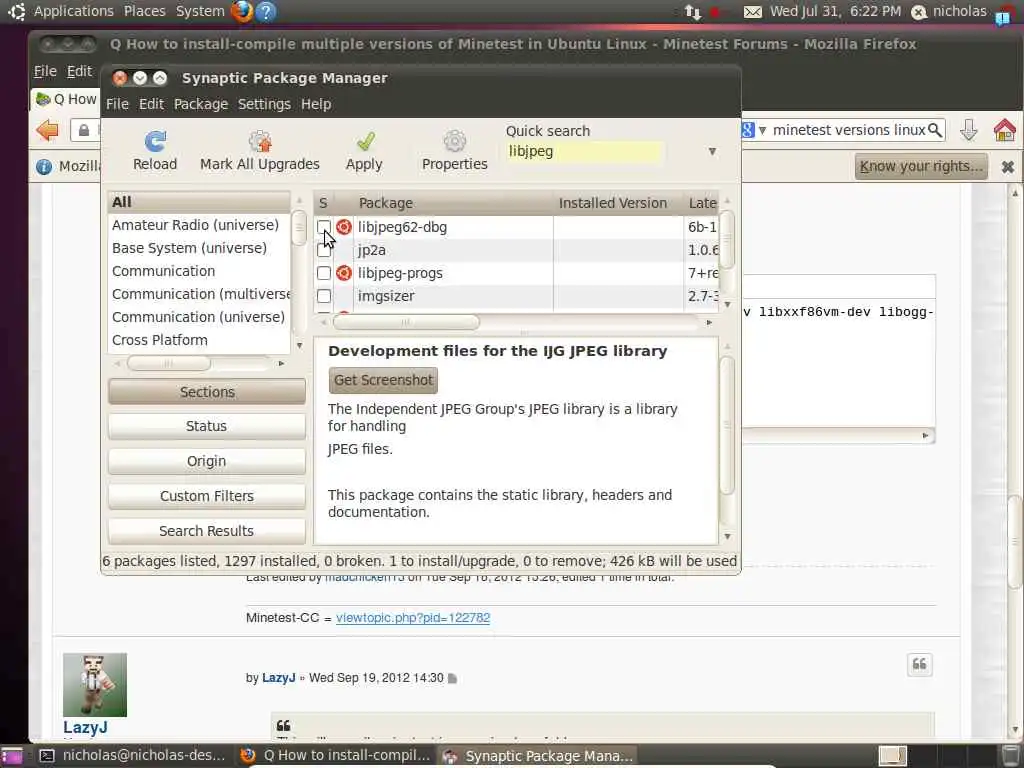Open the Applications menu in top panel
The width and height of the screenshot is (1024, 768).
(x=74, y=11)
